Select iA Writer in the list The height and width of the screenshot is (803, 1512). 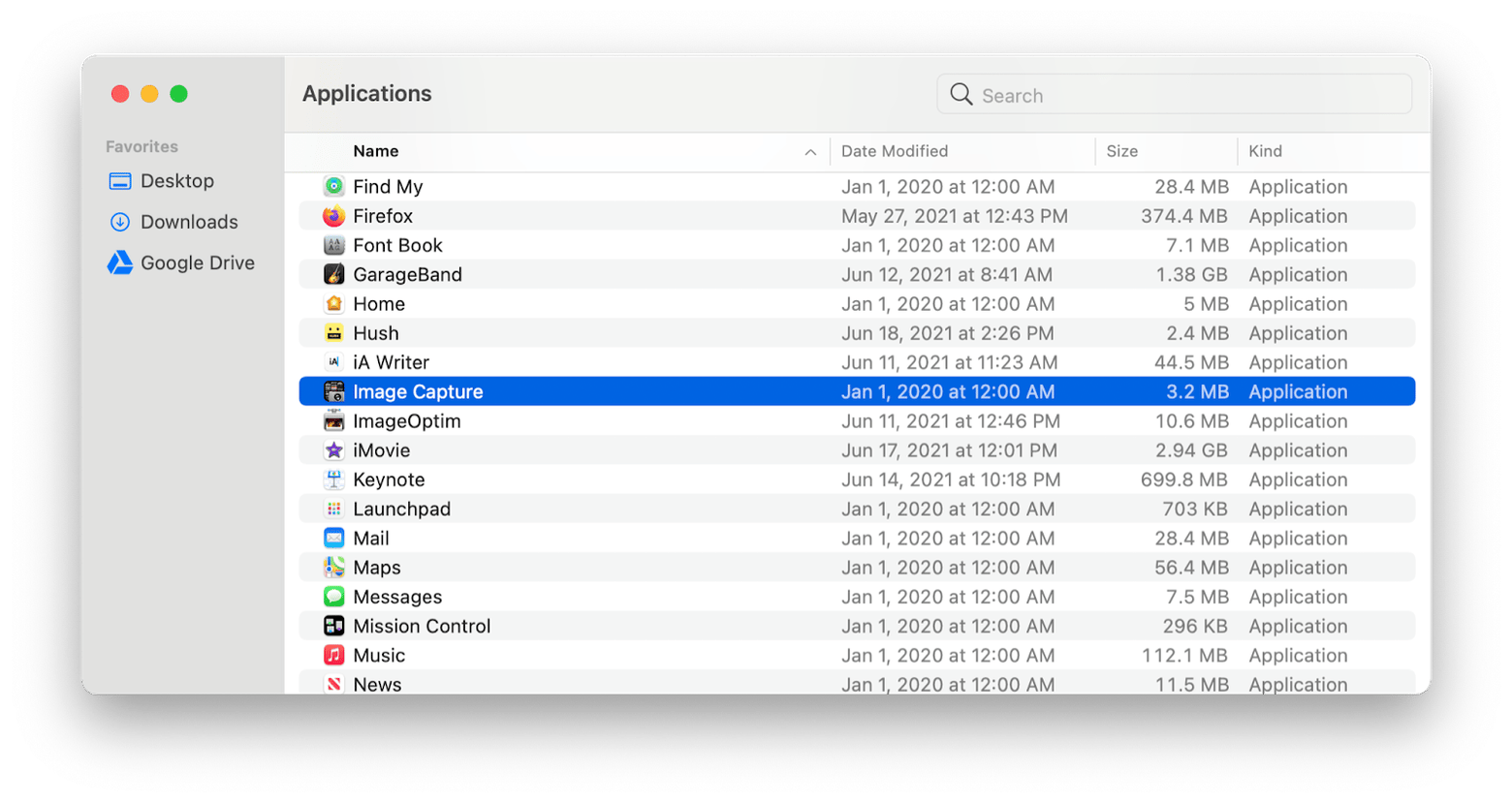(x=391, y=362)
